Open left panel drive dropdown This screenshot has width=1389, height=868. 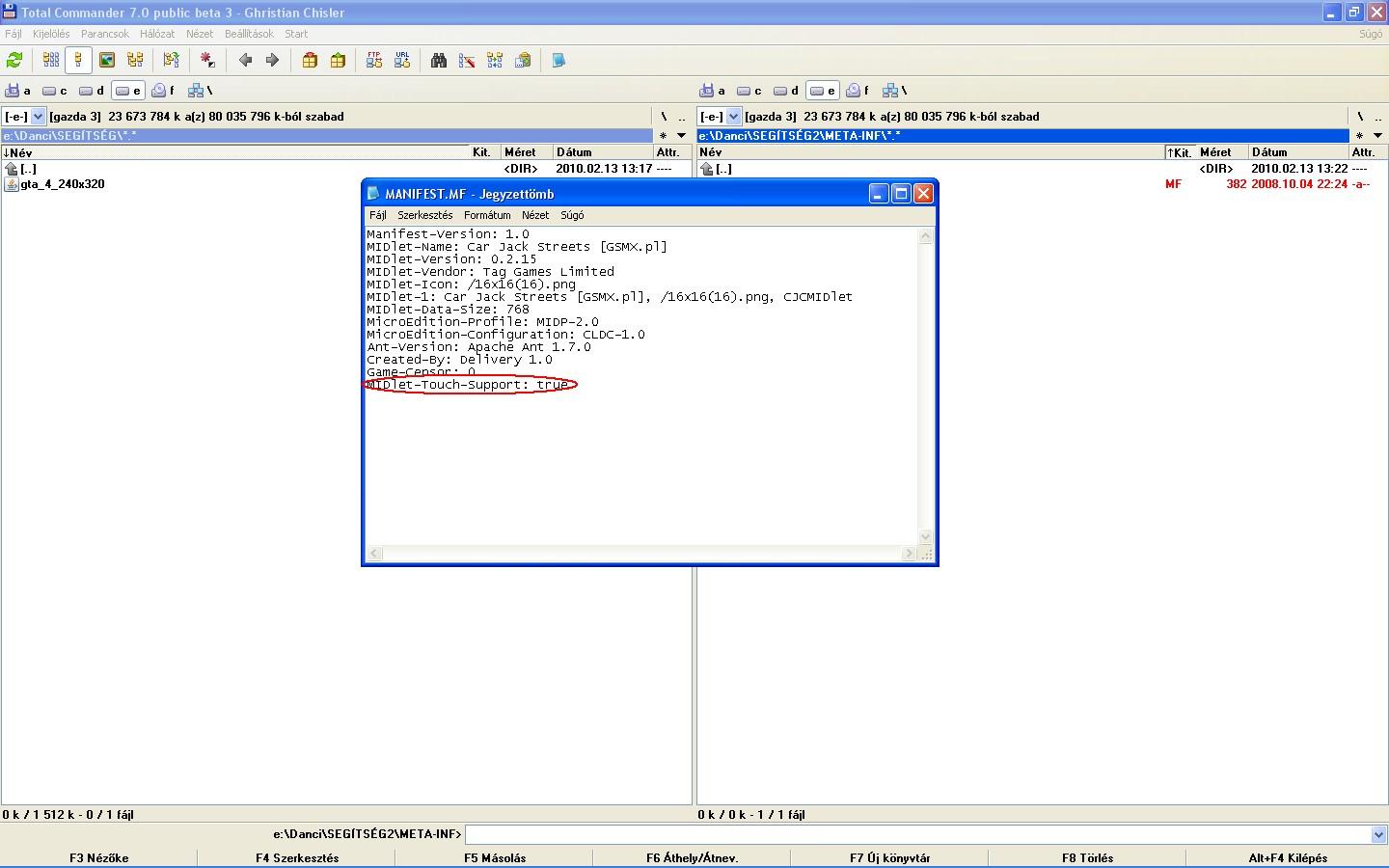pyautogui.click(x=39, y=117)
